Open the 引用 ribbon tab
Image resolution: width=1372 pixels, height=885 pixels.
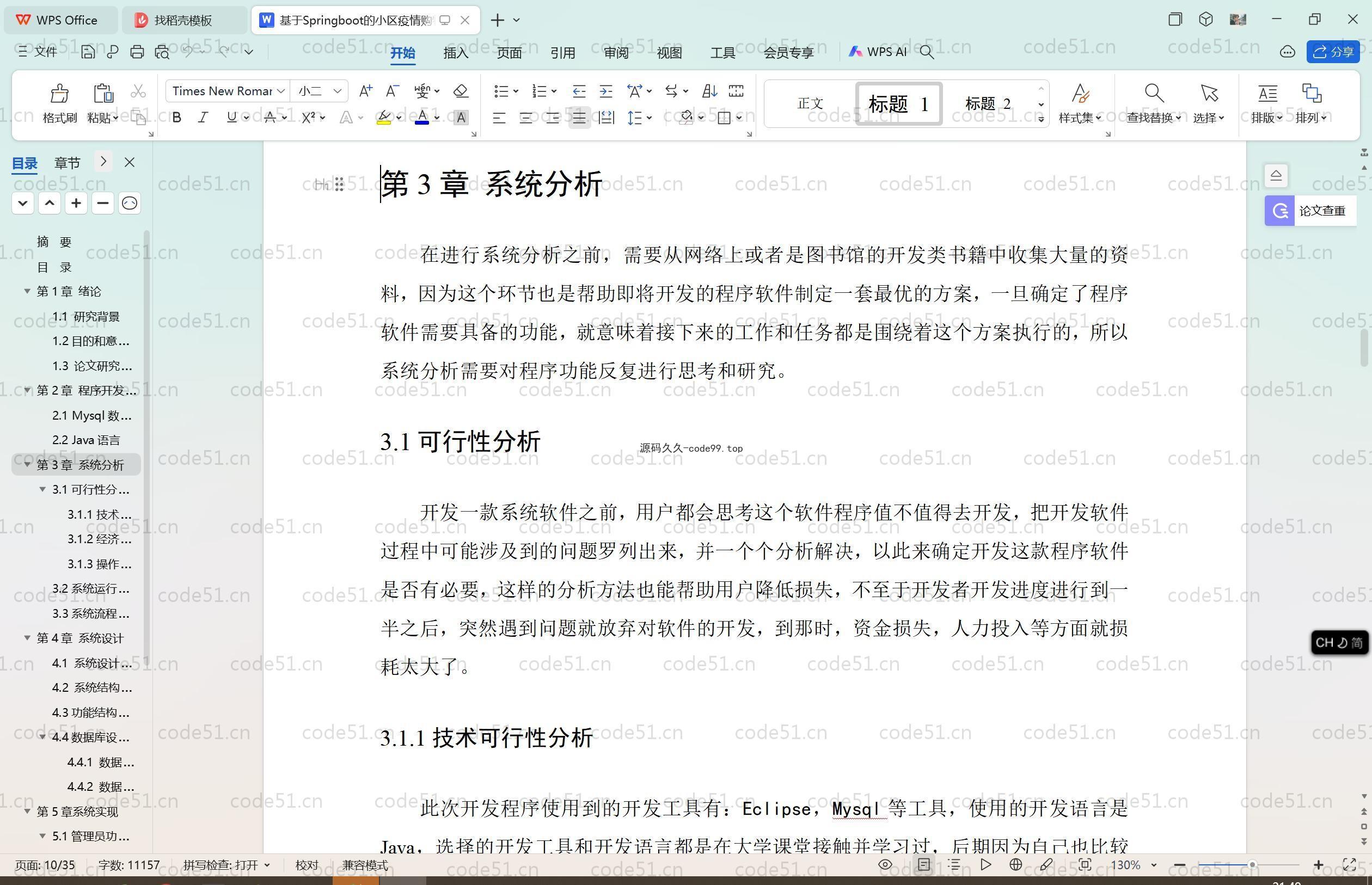pos(563,53)
